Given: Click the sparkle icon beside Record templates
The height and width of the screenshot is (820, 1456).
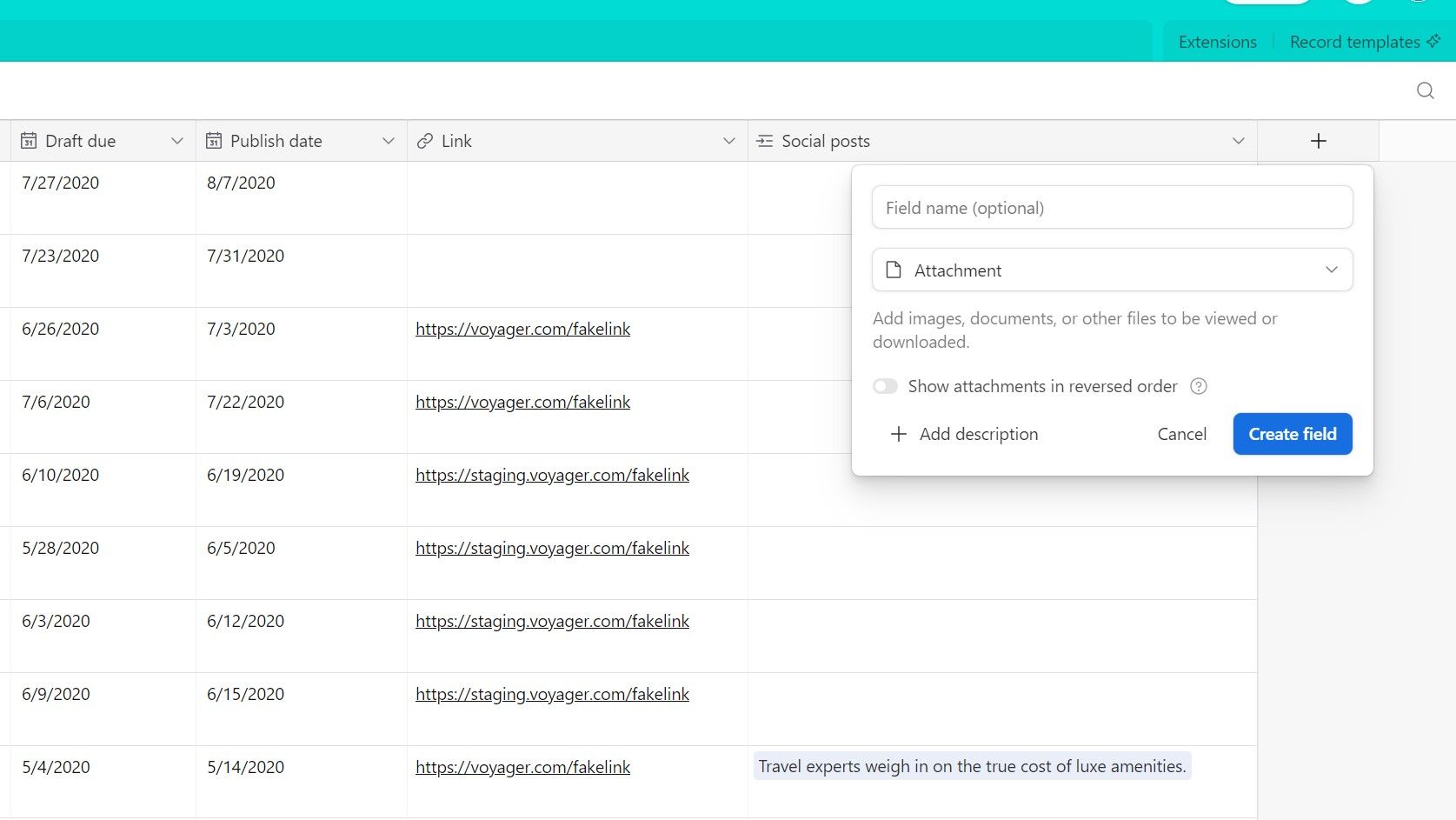Looking at the screenshot, I should tap(1434, 41).
